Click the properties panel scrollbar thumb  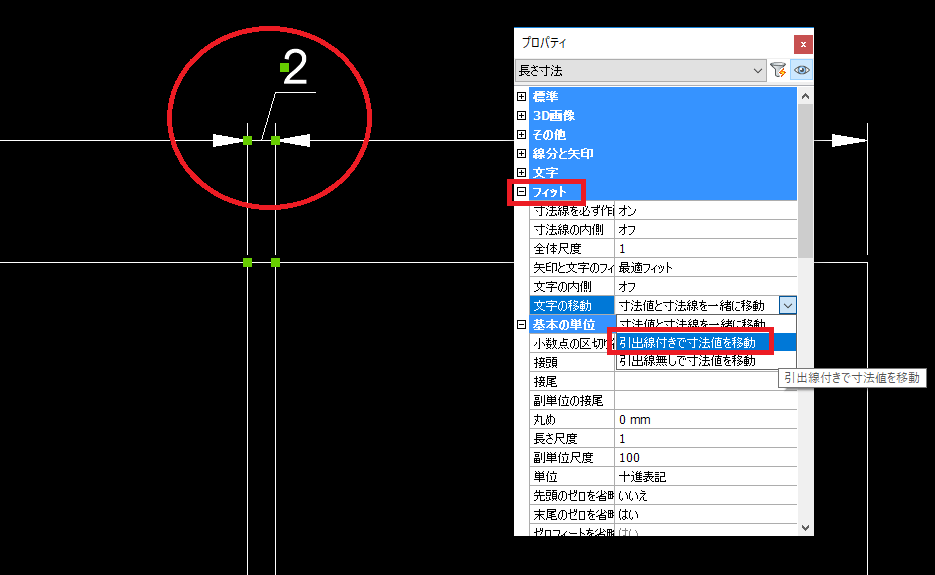coord(805,181)
